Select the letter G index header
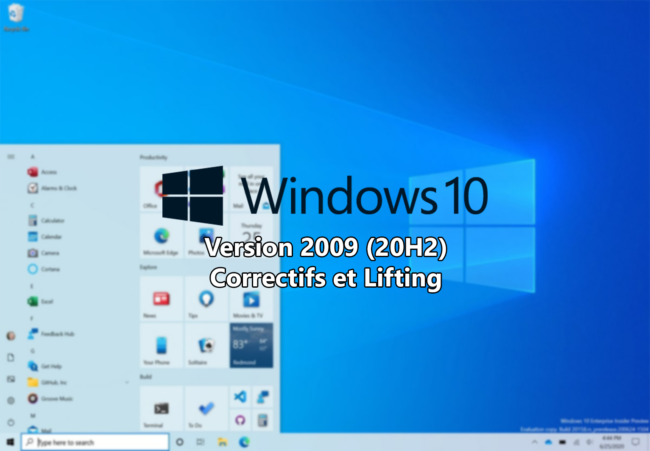The height and width of the screenshot is (451, 650). [x=32, y=351]
